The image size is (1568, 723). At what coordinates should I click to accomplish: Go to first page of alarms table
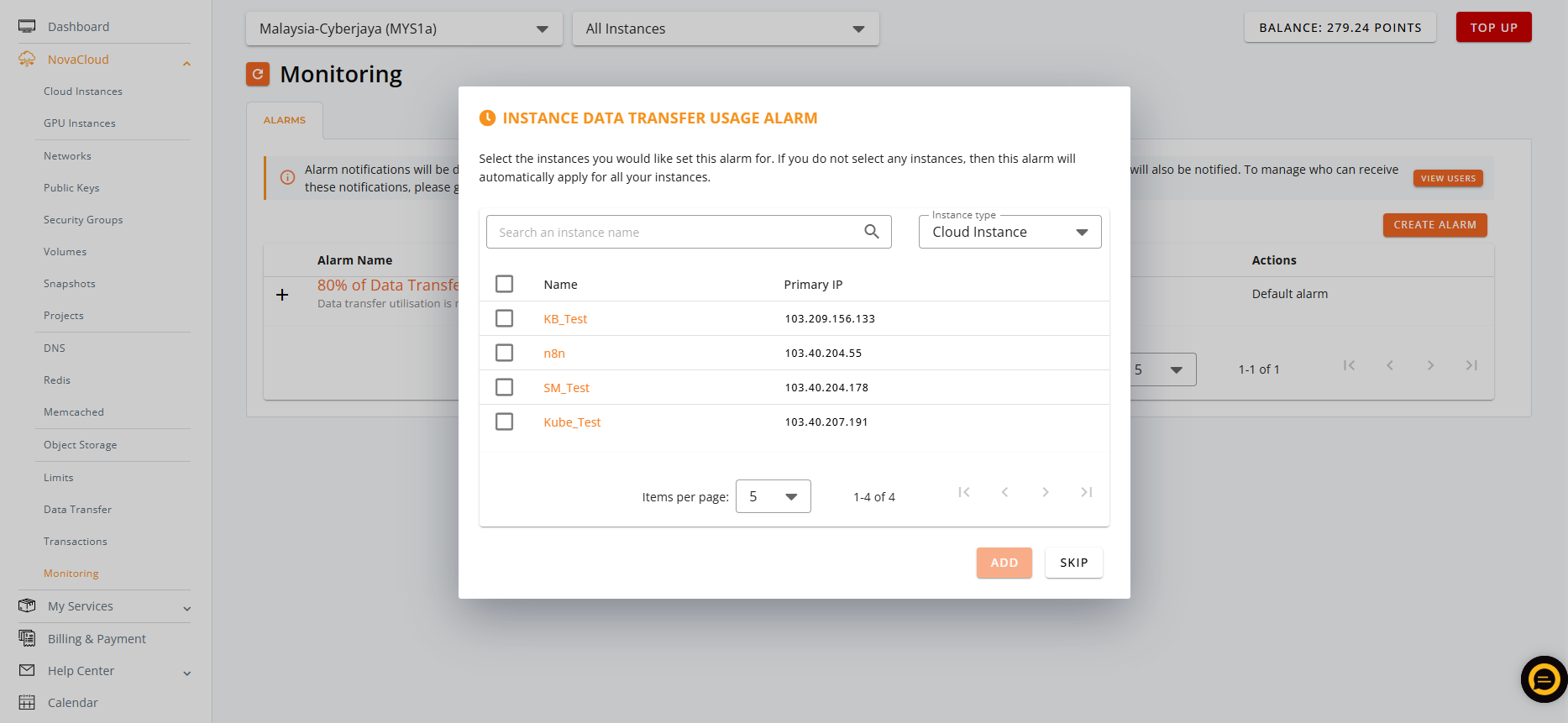click(x=1349, y=365)
